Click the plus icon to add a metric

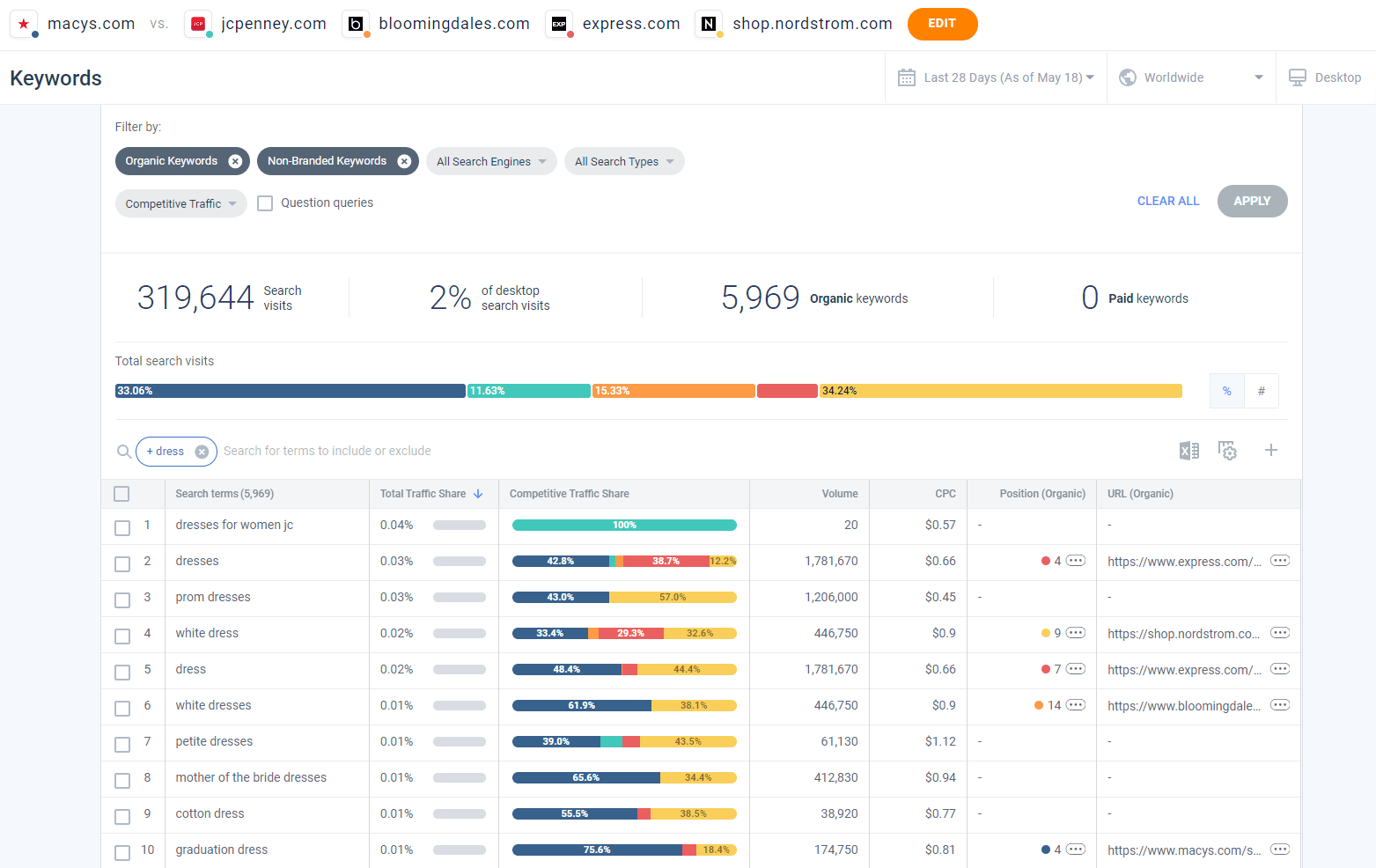click(1270, 450)
